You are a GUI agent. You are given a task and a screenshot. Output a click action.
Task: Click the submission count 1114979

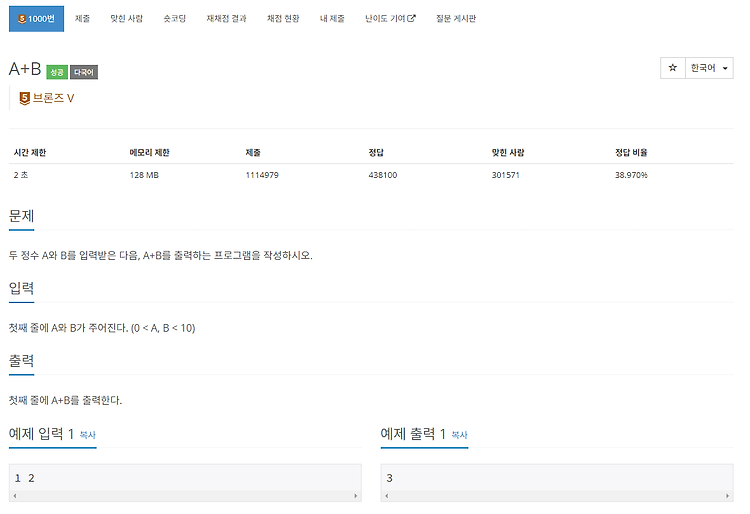tap(262, 175)
